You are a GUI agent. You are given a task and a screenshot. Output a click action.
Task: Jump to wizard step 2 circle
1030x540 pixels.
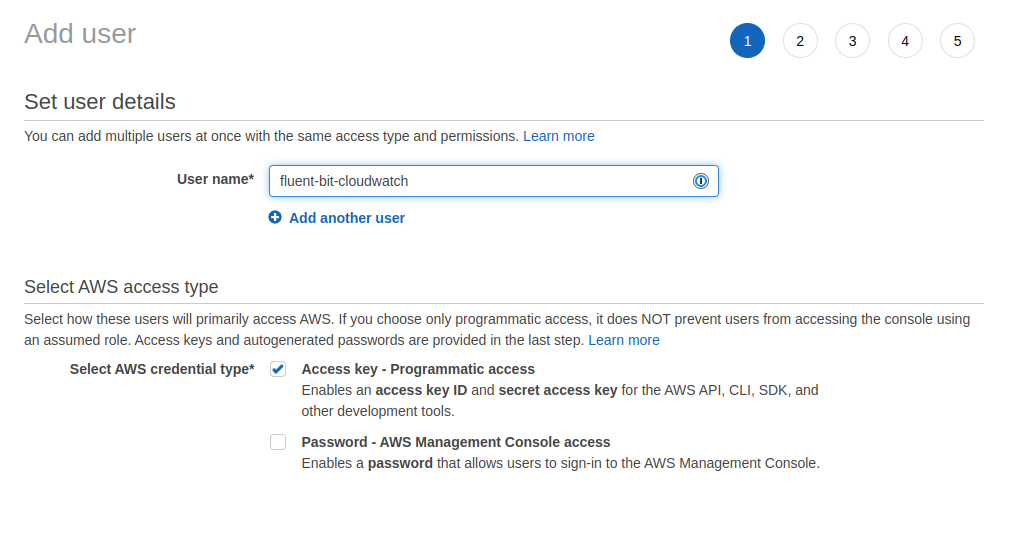point(800,41)
